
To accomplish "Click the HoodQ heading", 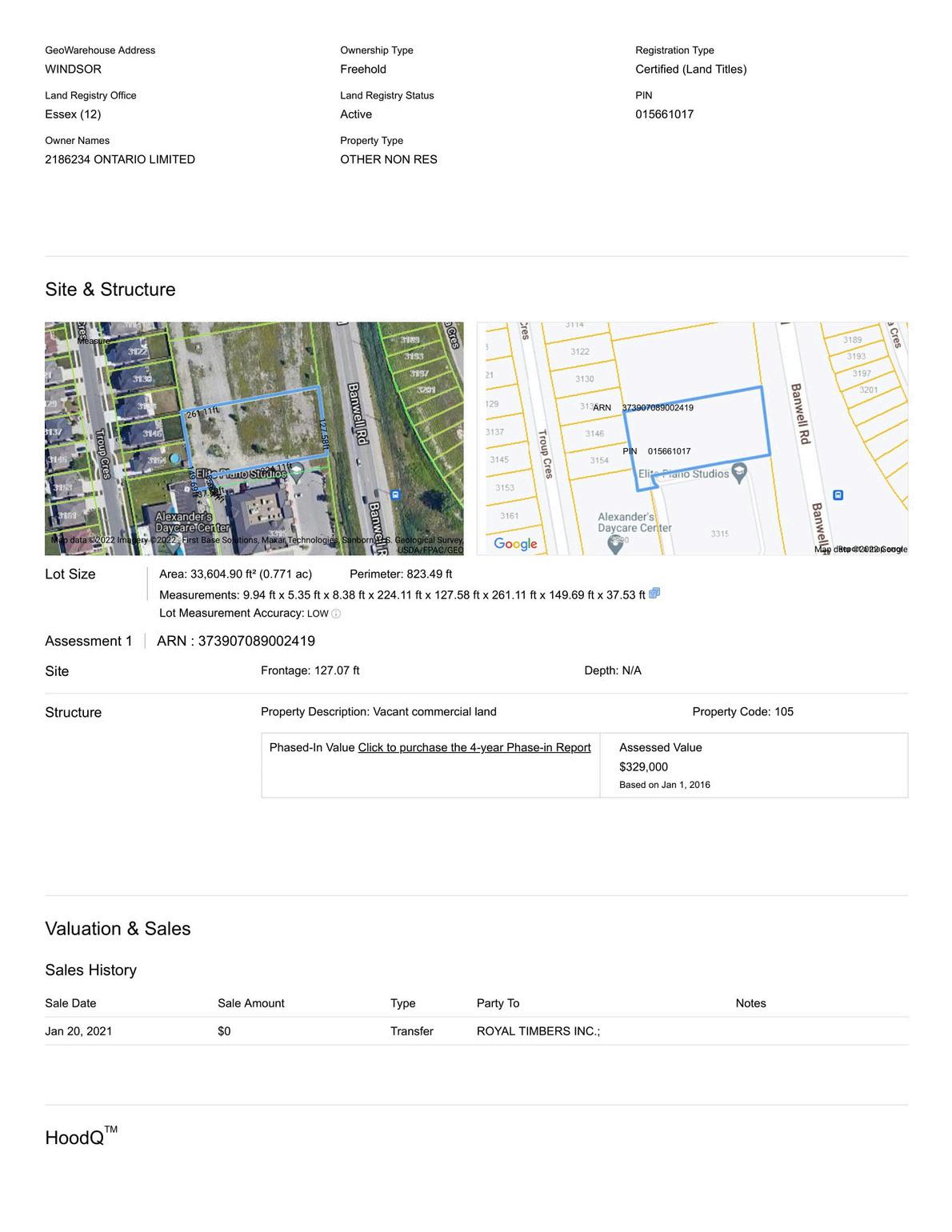I will point(81,1136).
